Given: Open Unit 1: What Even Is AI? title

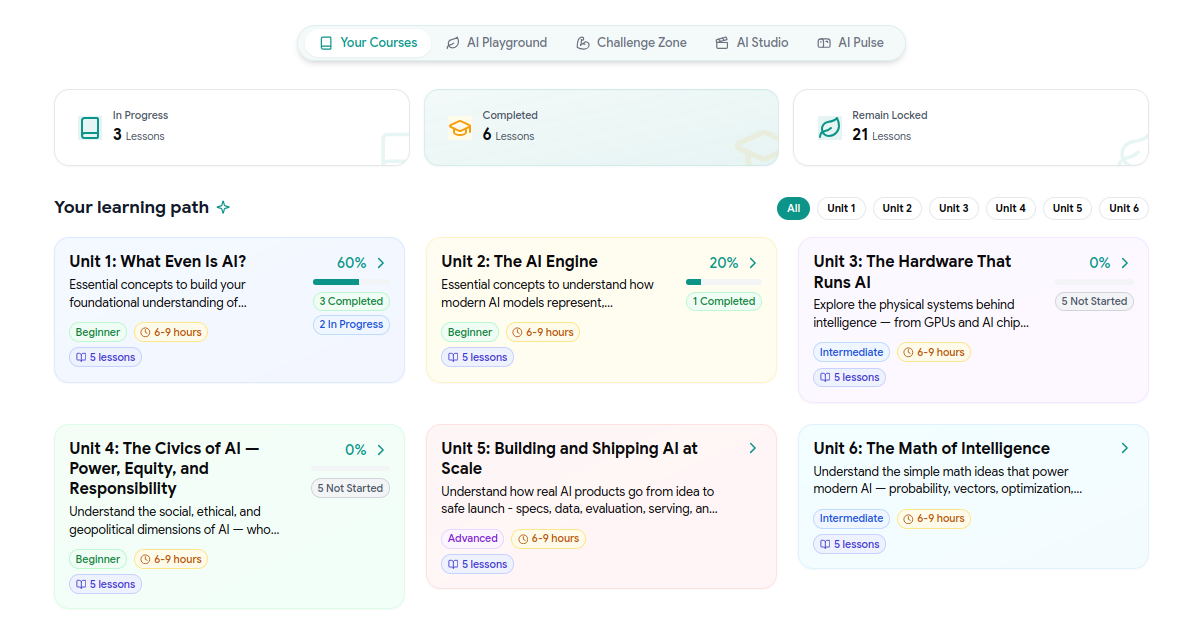Looking at the screenshot, I should (x=158, y=261).
